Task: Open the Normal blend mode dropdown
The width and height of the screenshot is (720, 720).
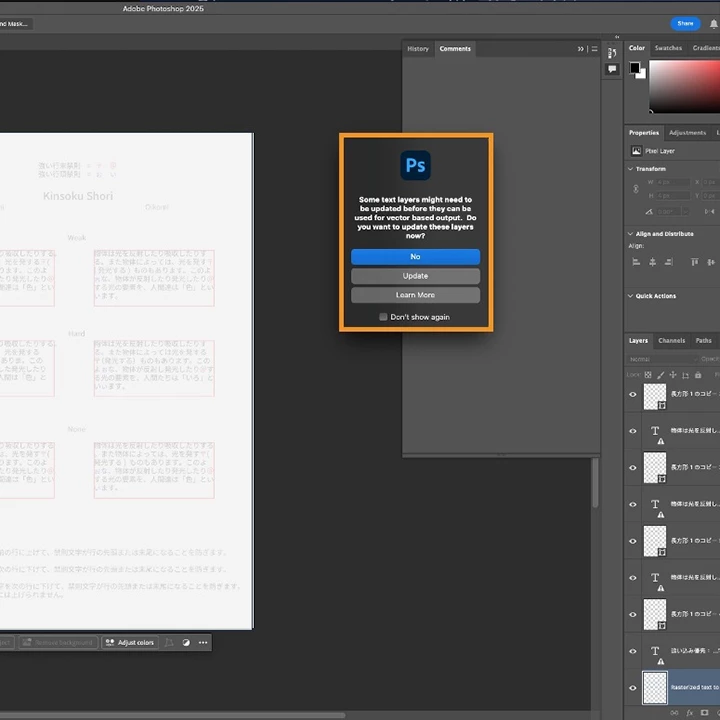Action: tap(663, 359)
